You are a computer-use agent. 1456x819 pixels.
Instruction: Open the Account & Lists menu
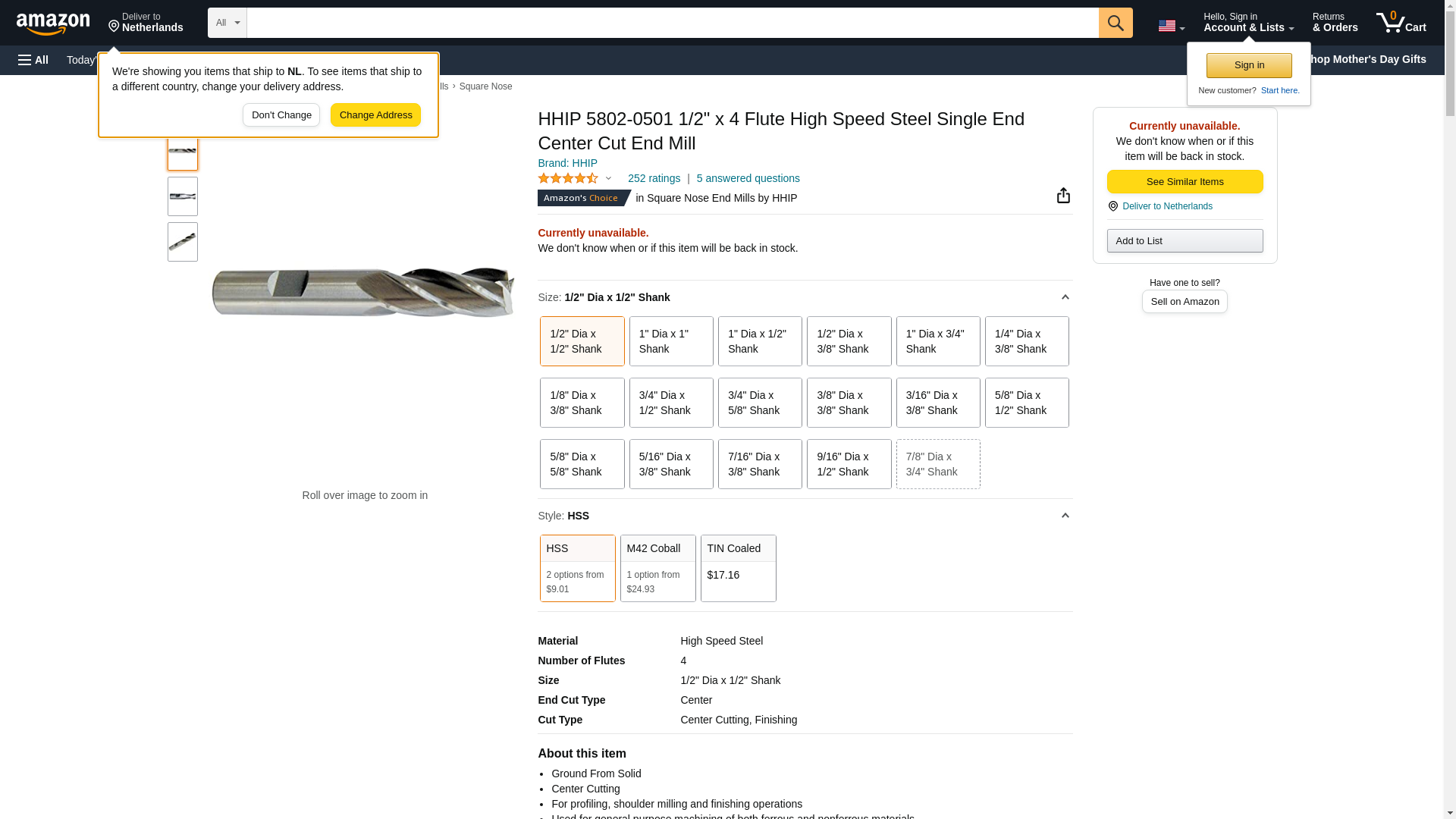(x=1247, y=23)
